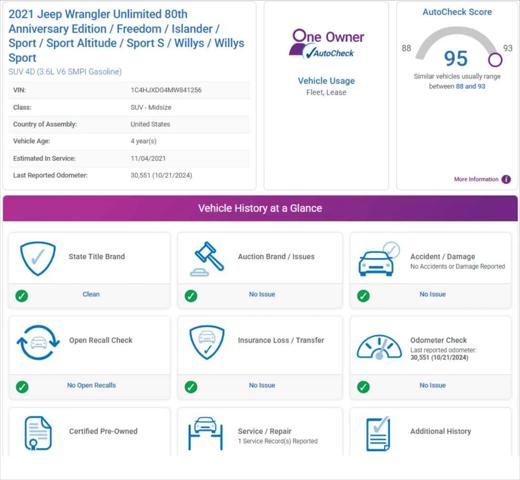The height and width of the screenshot is (480, 520).
Task: Click the 88 and 93 range link text
Action: 470,86
